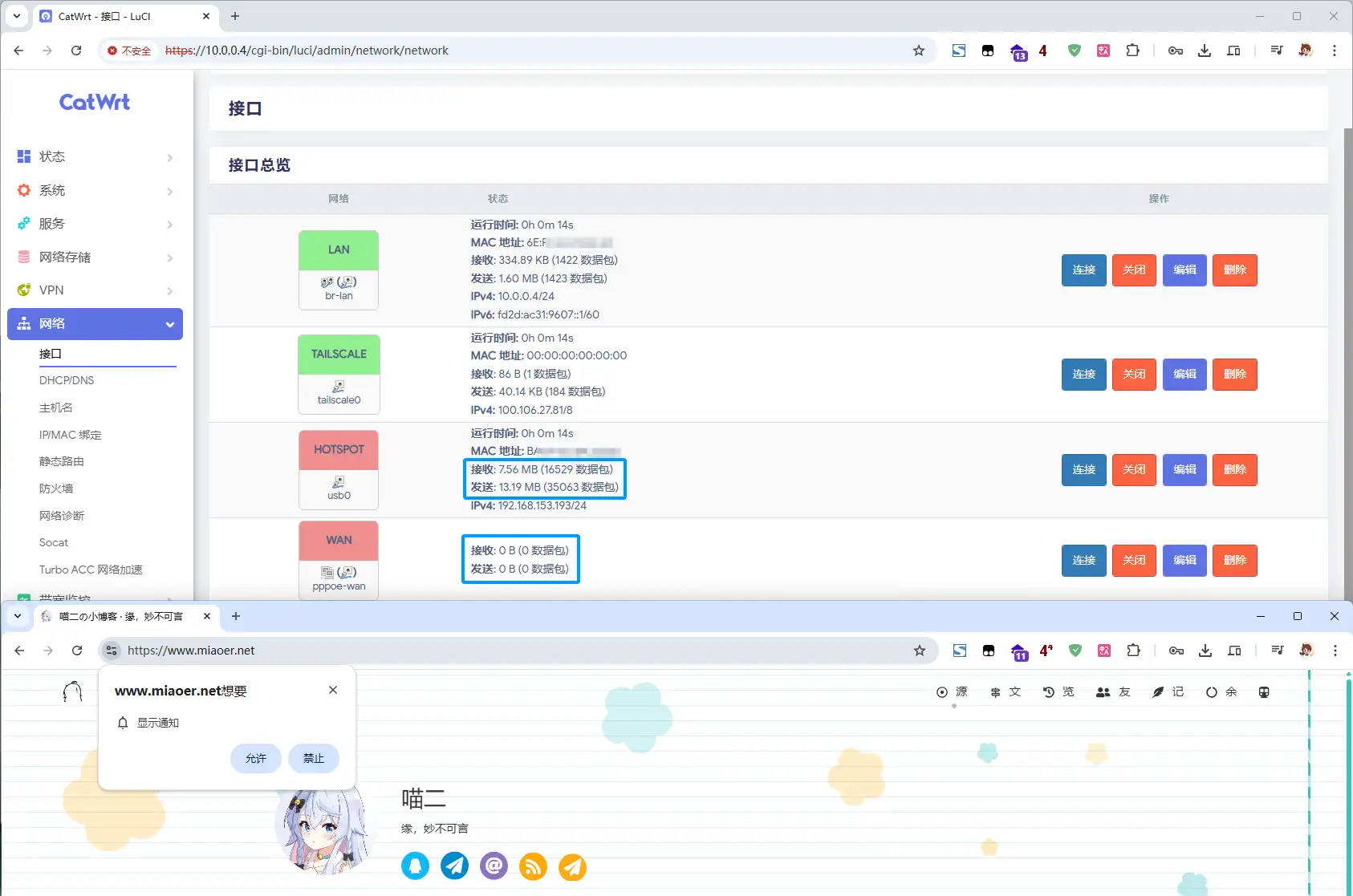Click 友 friends link on blog
The width and height of the screenshot is (1353, 896).
[1114, 692]
